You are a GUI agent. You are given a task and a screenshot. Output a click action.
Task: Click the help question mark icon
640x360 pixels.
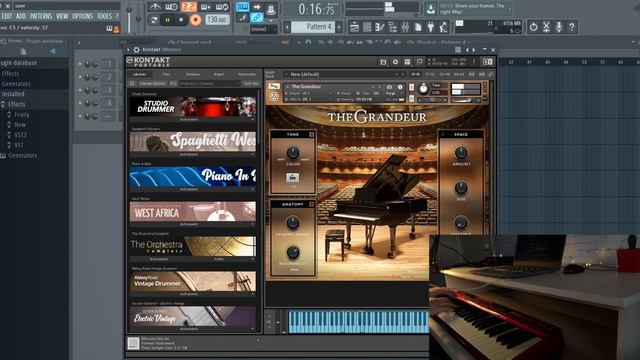(572, 27)
